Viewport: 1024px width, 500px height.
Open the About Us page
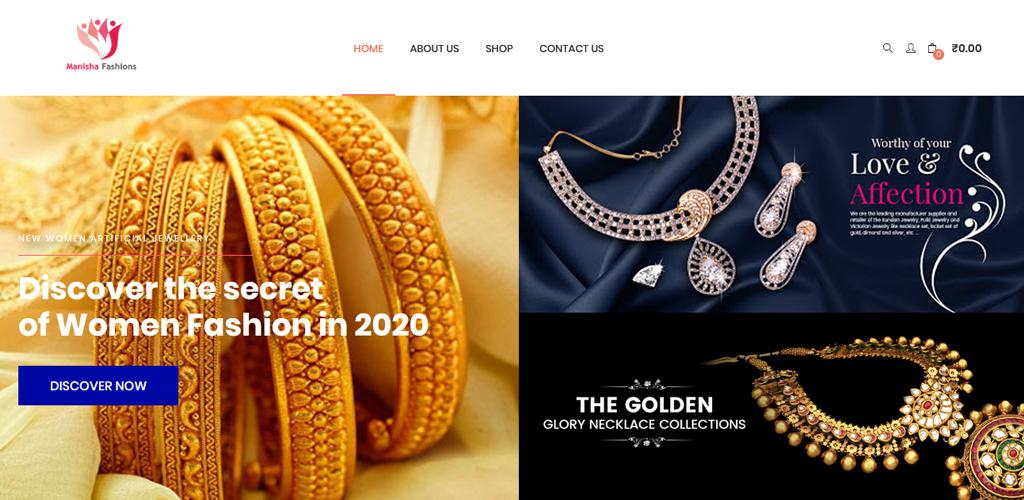[434, 48]
